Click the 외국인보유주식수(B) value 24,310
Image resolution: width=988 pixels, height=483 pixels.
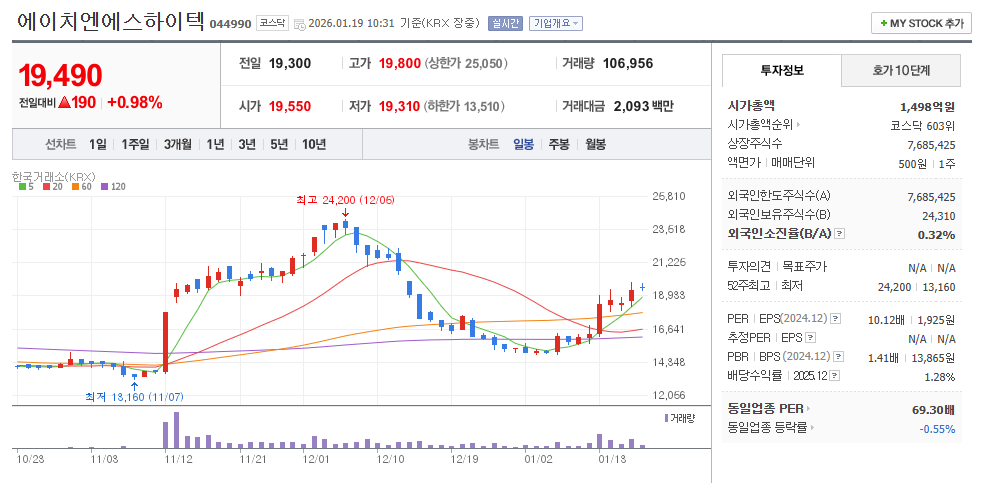pyautogui.click(x=939, y=216)
